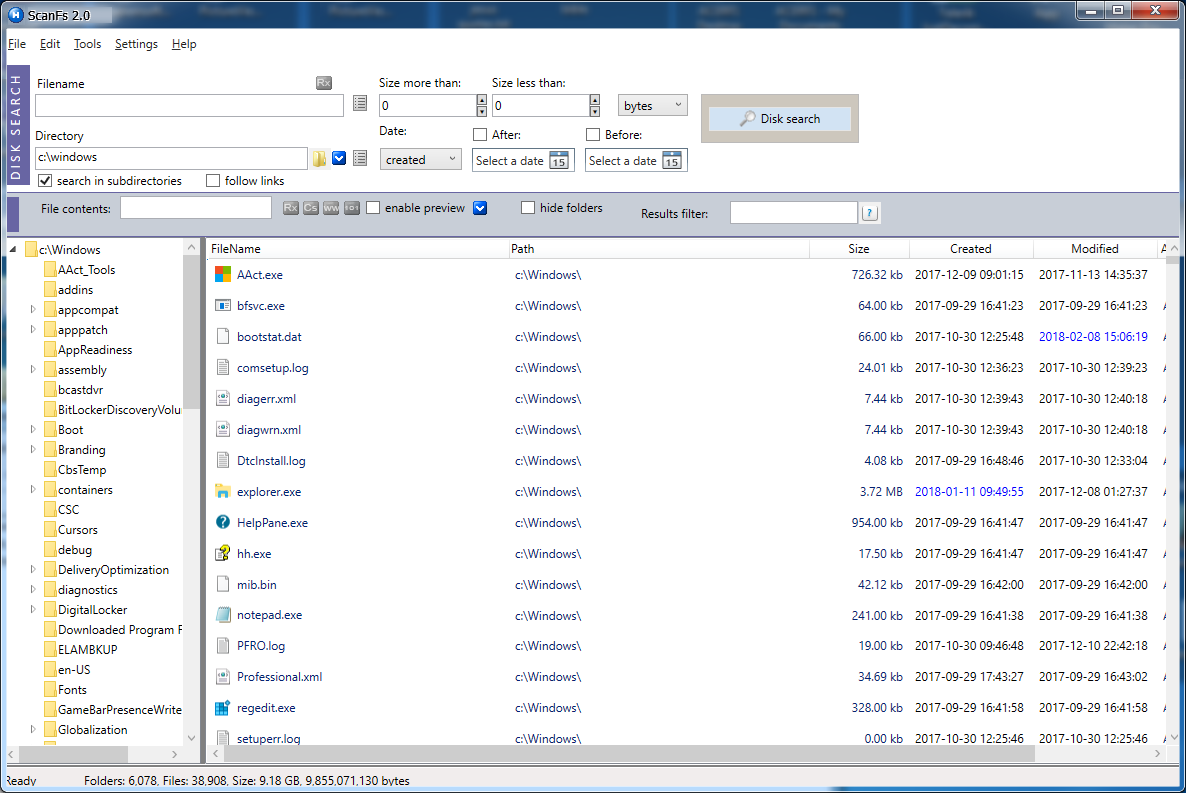Click the yellow folder browse icon for Directory
The image size is (1186, 793).
(x=320, y=158)
